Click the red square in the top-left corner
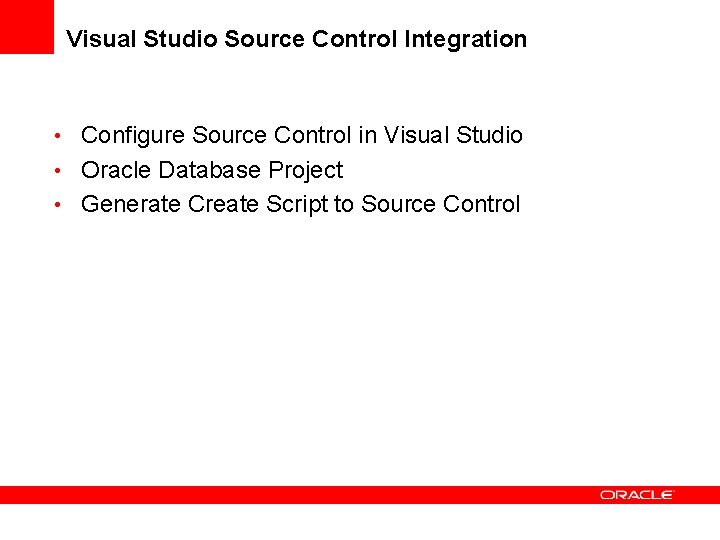The image size is (720, 540). click(x=26, y=26)
